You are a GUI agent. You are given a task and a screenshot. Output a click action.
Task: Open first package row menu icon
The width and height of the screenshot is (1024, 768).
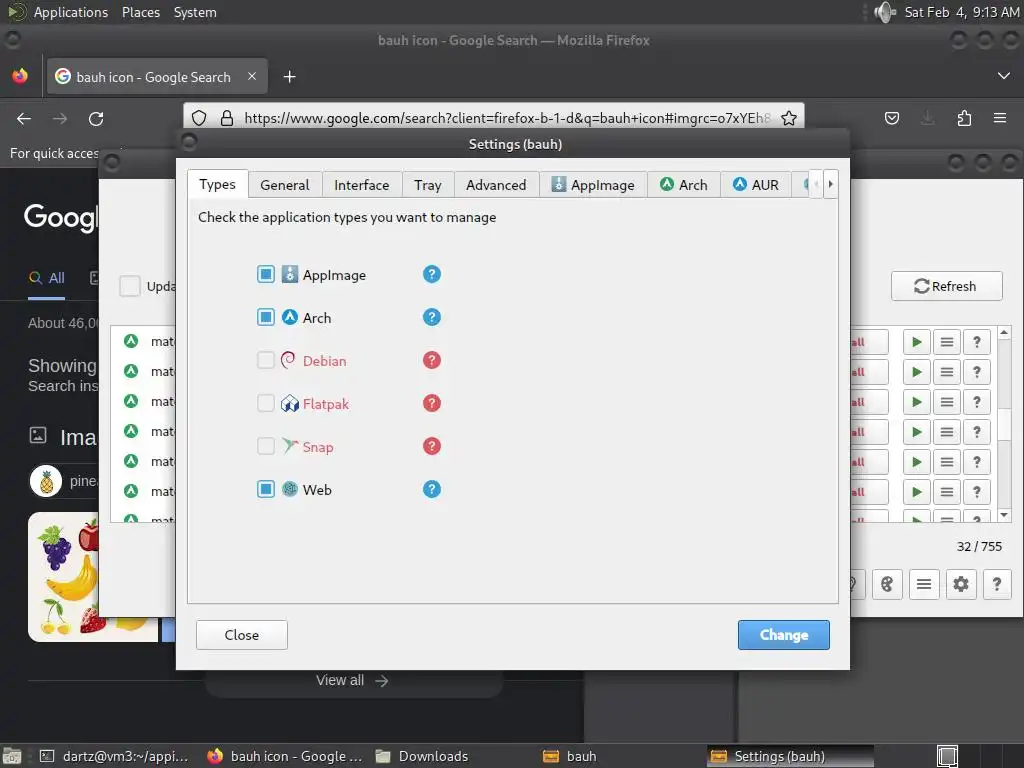pyautogui.click(x=946, y=342)
